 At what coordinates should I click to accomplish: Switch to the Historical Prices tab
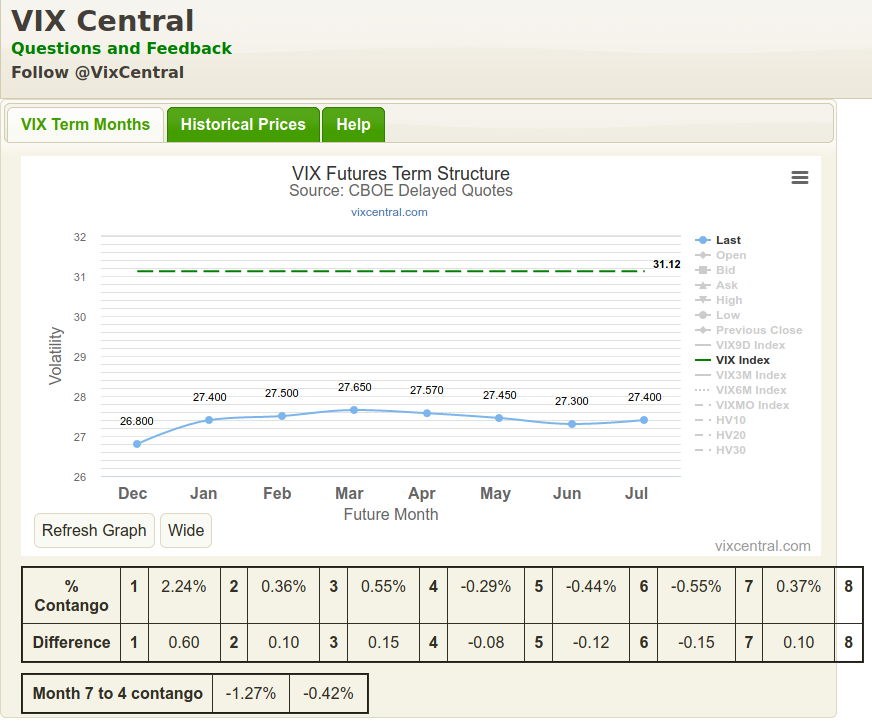point(243,125)
